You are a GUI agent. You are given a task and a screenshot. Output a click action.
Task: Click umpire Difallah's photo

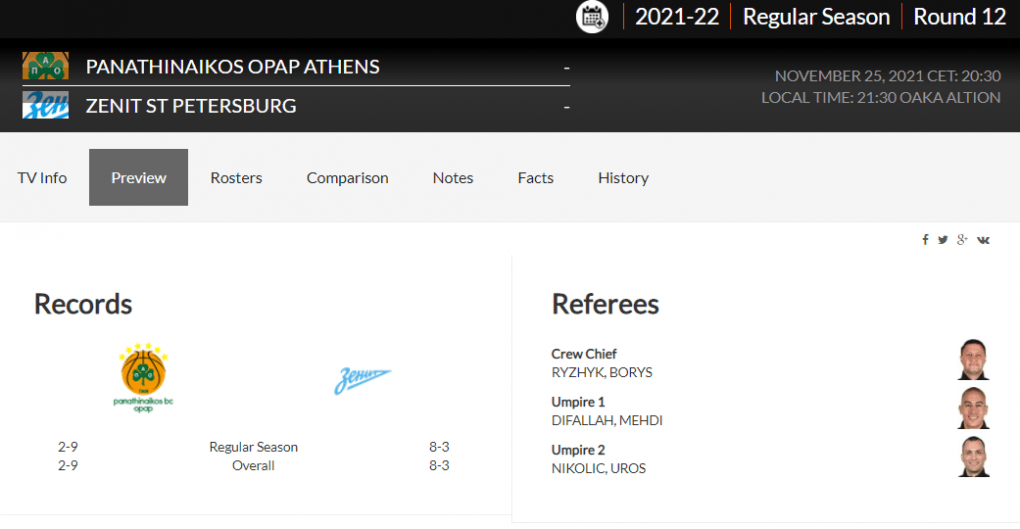coord(973,409)
